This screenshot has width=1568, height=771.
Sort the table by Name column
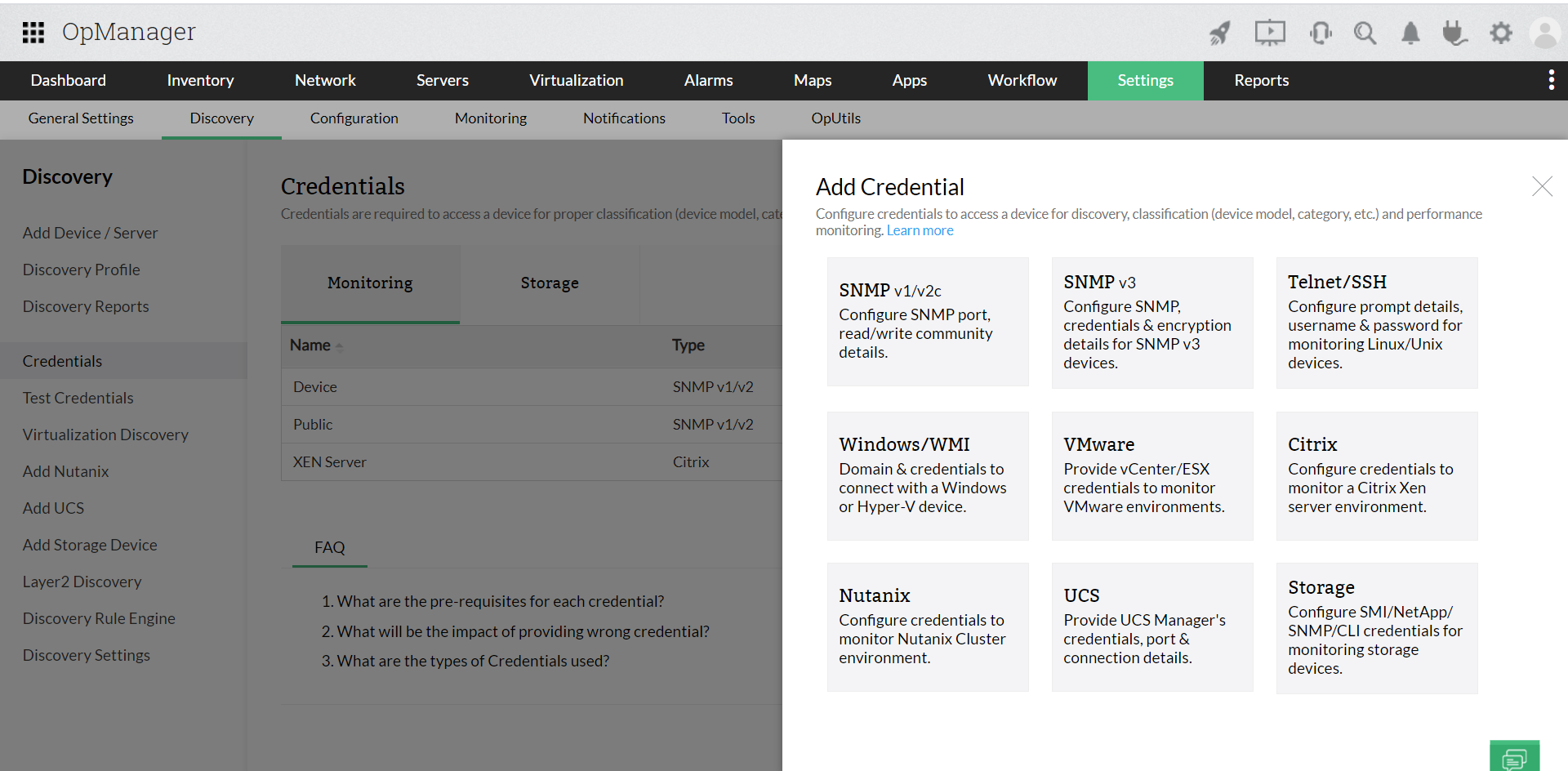(x=311, y=345)
